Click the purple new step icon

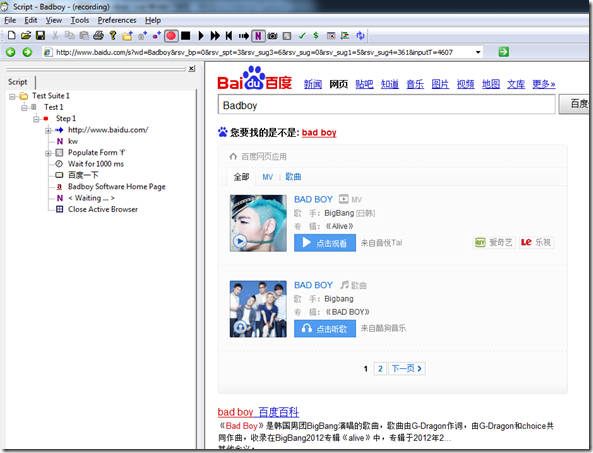point(157,36)
